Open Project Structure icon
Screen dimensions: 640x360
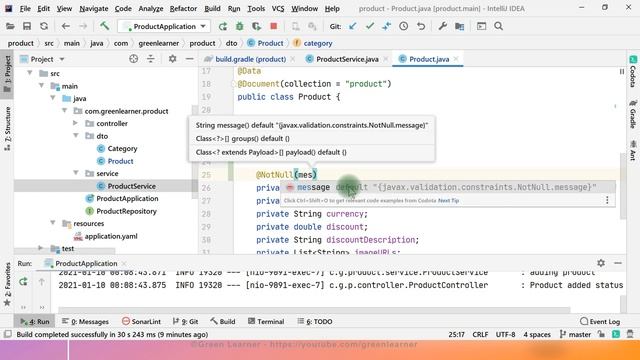click(x=460, y=27)
